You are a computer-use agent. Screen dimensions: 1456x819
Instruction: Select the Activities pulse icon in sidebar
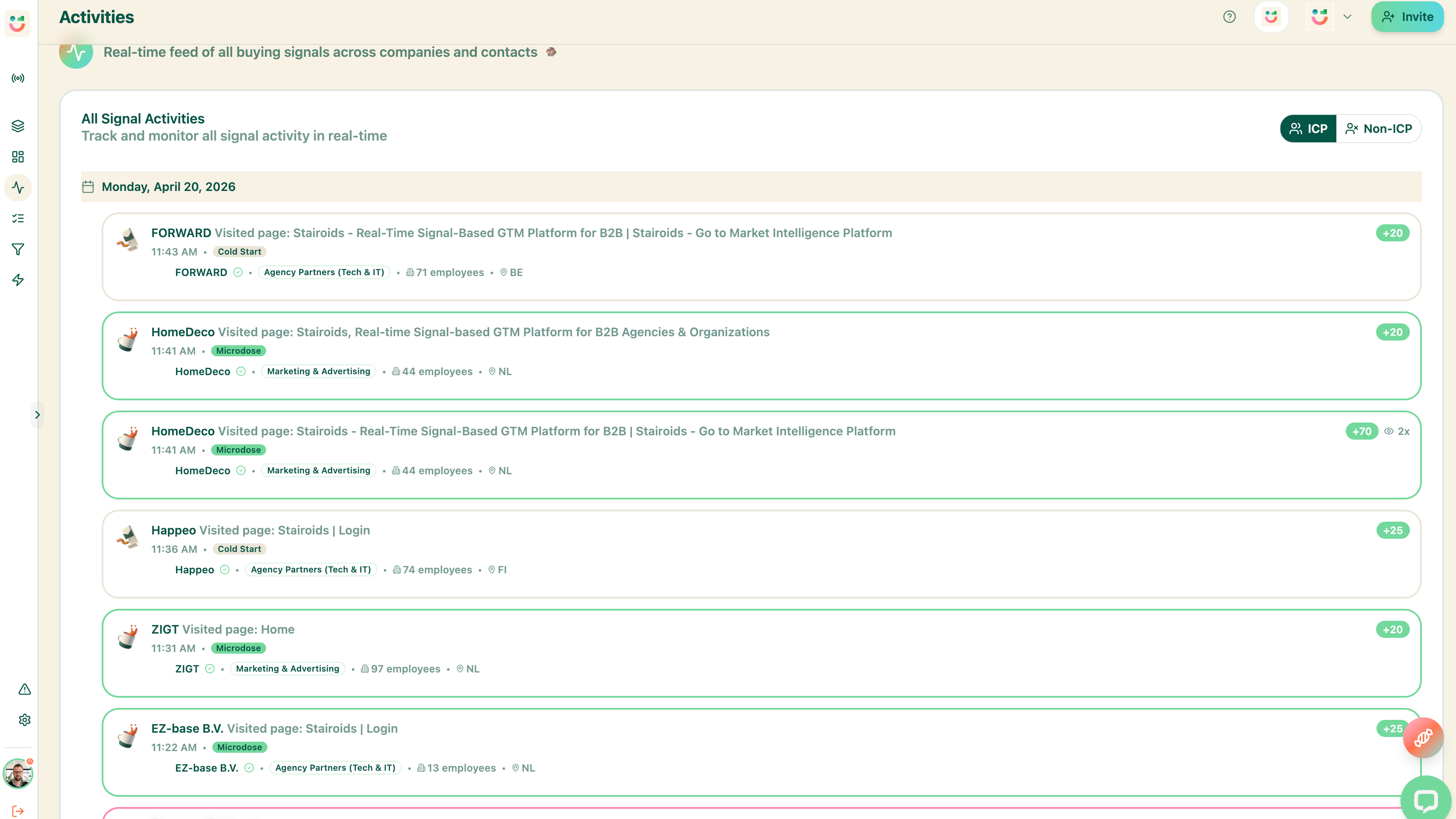18,188
